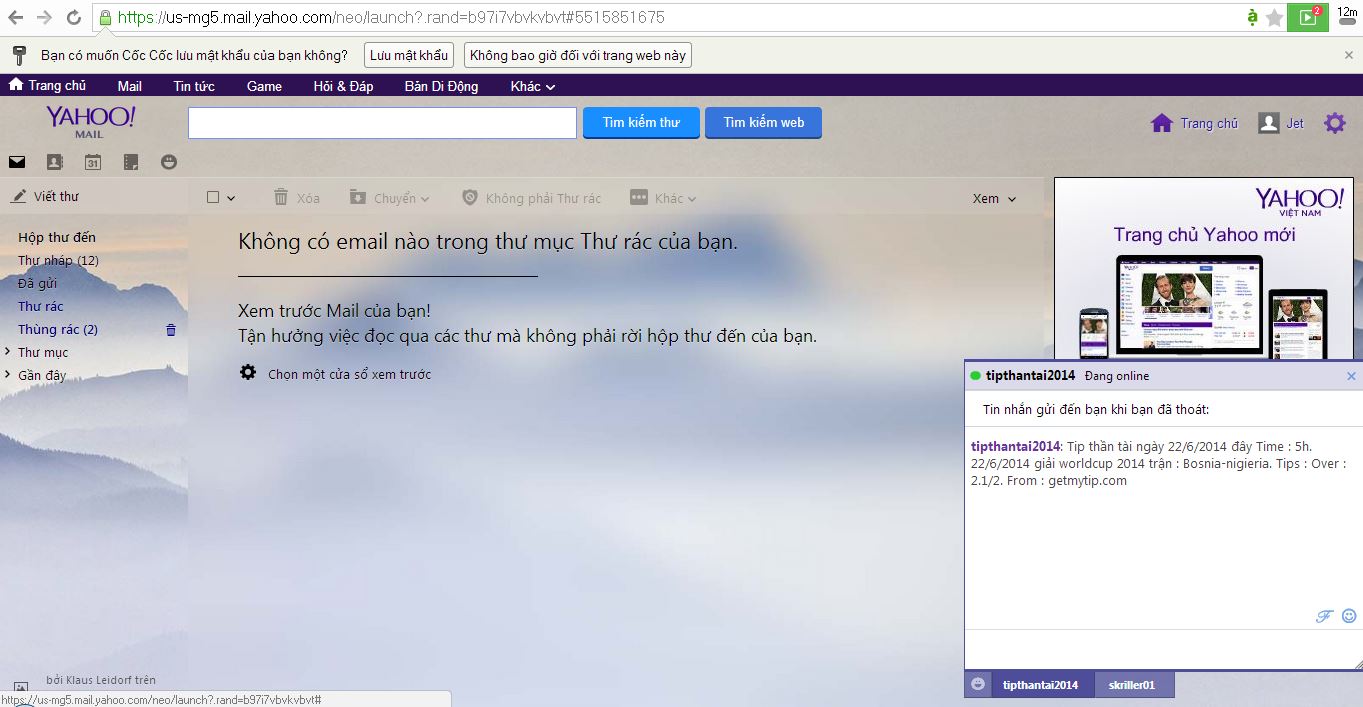Open the settings gear beside Jet
Screen dimensions: 1363x707
[1335, 123]
